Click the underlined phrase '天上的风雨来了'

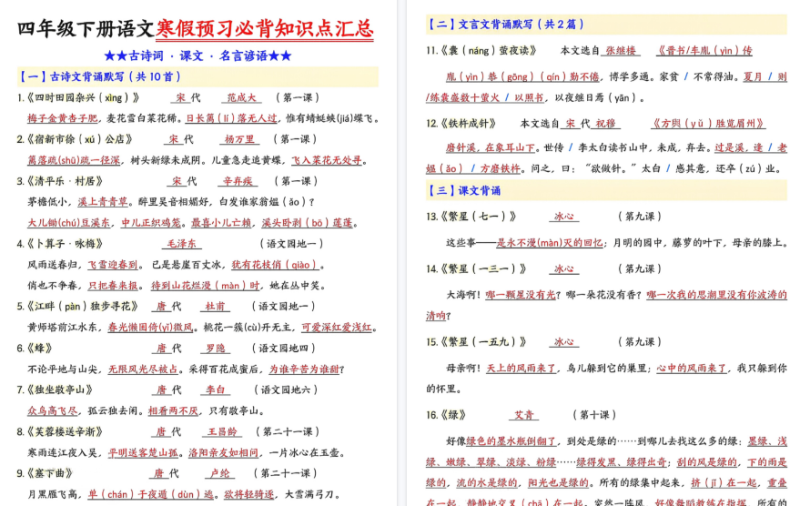520,368
